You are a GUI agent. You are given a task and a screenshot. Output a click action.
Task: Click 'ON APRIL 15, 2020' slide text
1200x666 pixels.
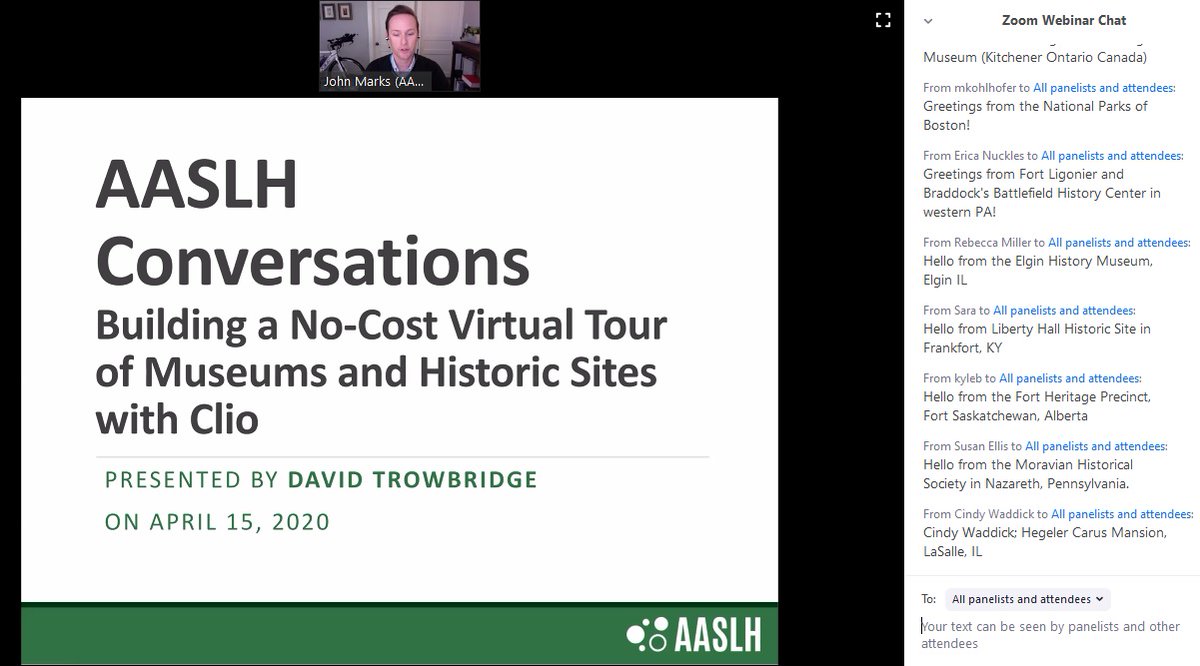(x=217, y=522)
